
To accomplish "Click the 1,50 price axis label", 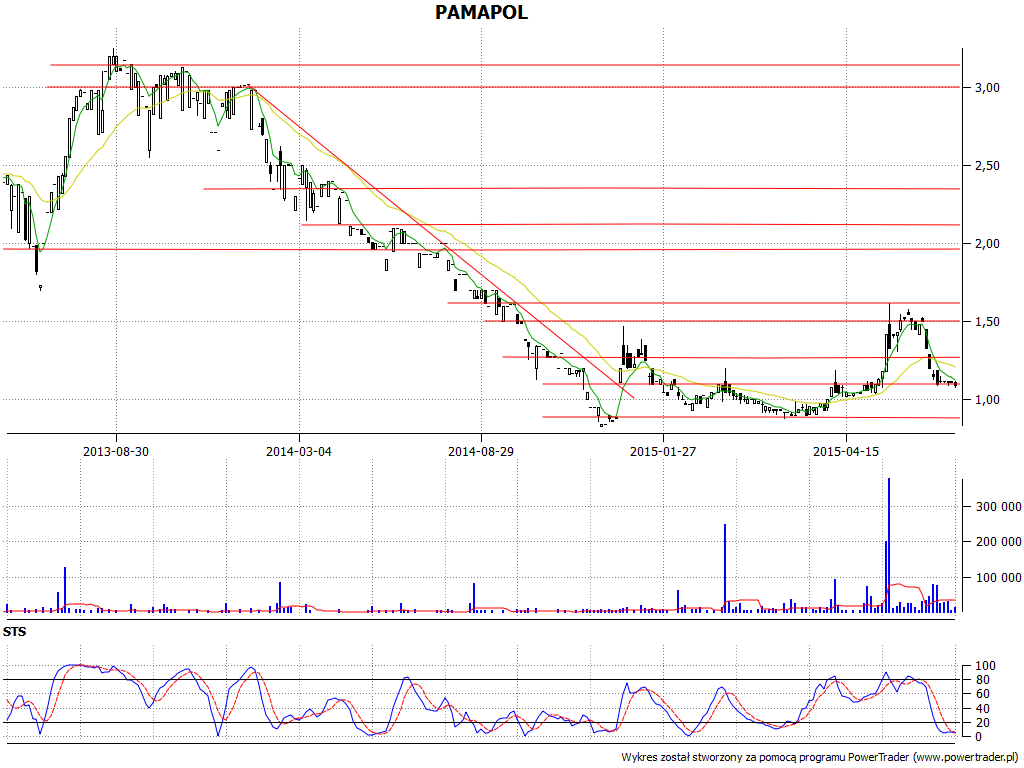I will 987,321.
